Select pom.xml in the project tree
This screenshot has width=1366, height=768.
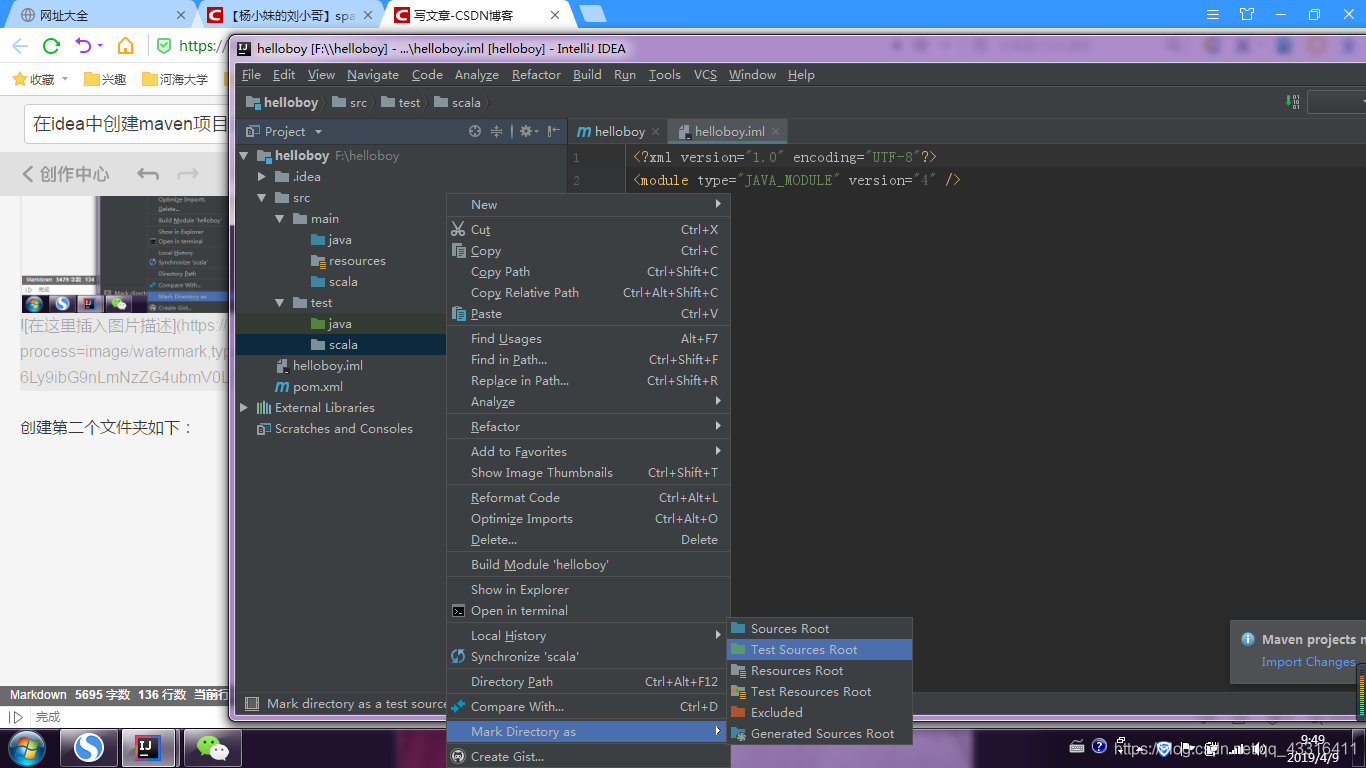pos(318,387)
